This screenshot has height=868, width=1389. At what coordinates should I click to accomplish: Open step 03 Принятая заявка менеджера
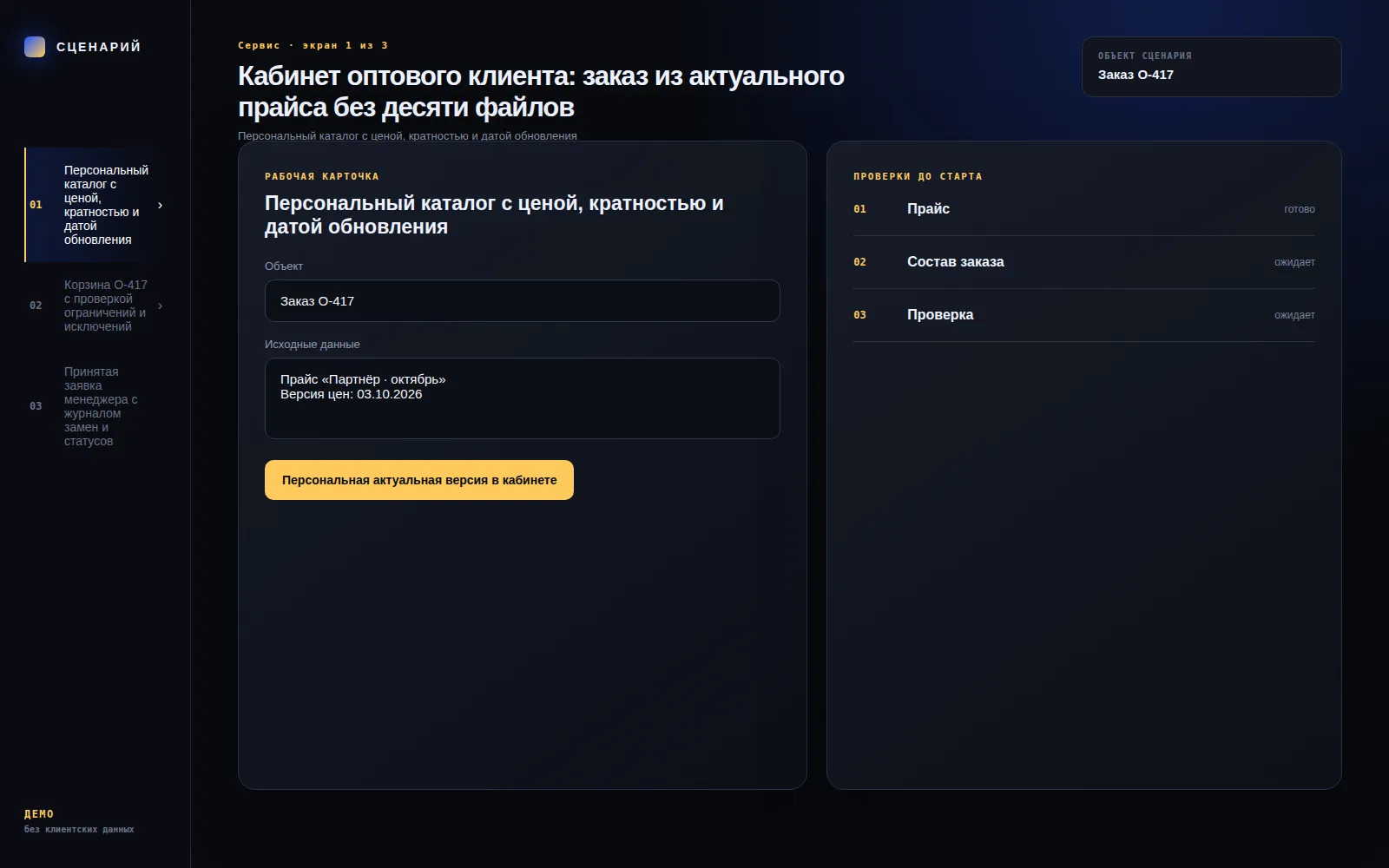(95, 406)
